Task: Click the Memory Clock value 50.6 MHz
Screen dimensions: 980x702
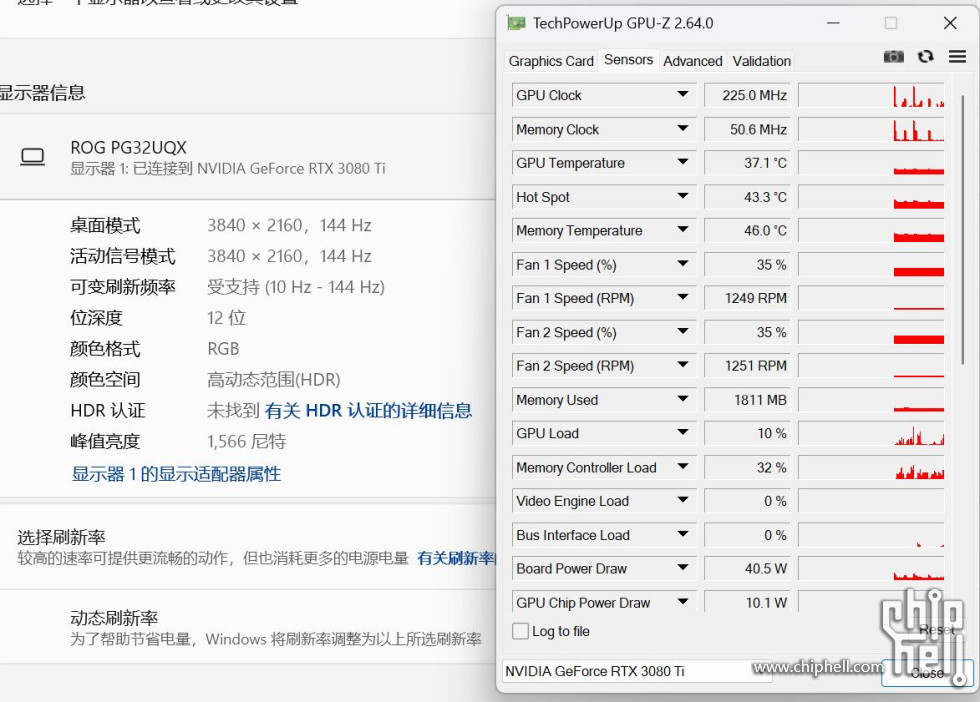Action: pyautogui.click(x=748, y=129)
